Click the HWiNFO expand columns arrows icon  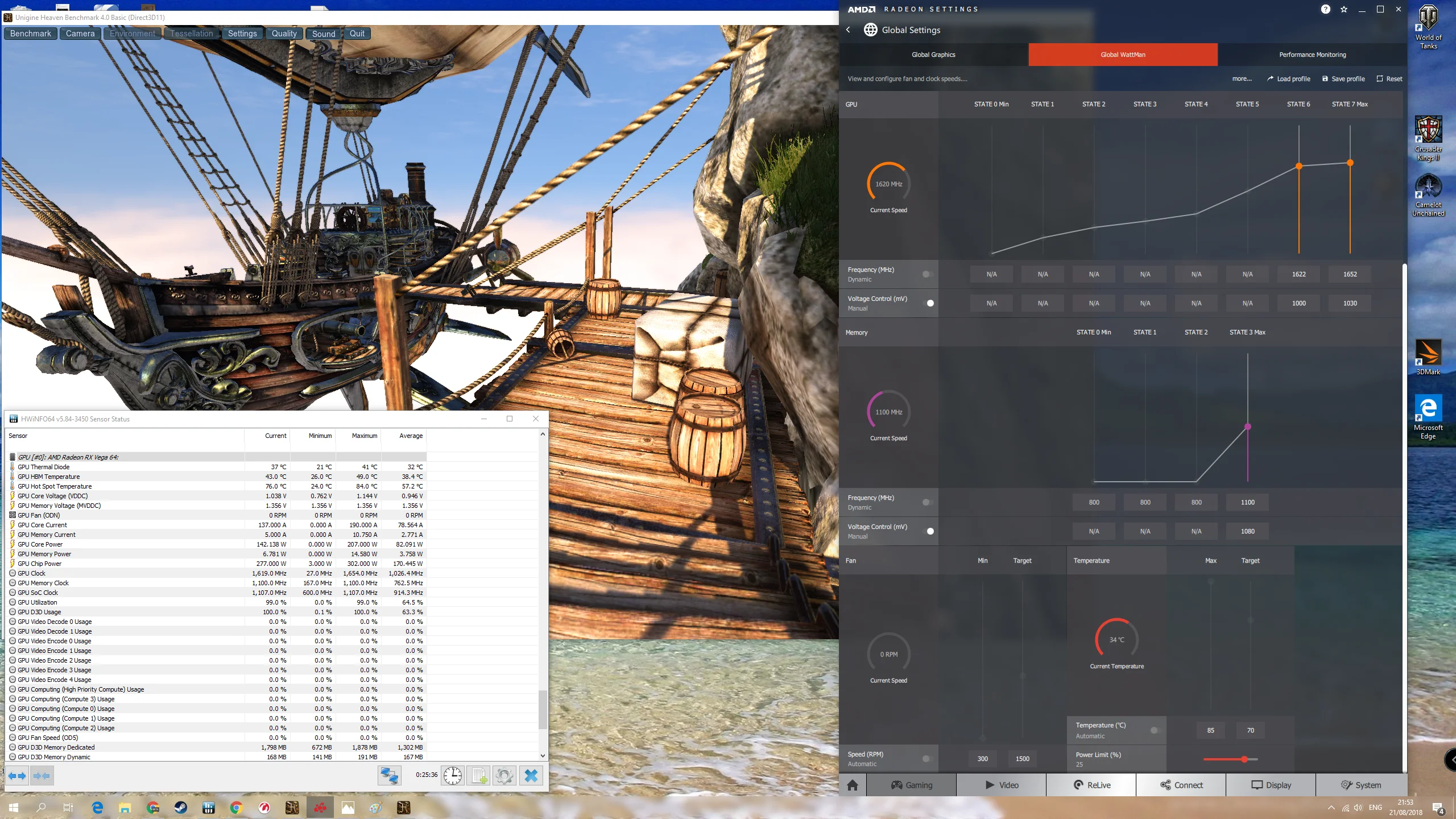[x=18, y=776]
